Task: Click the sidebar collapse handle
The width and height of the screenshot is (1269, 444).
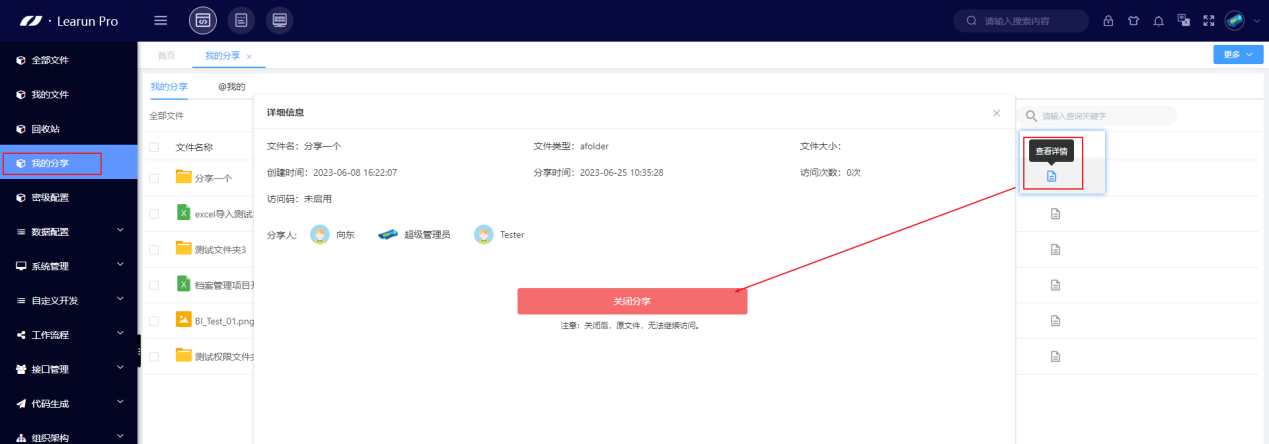Action: 139,351
